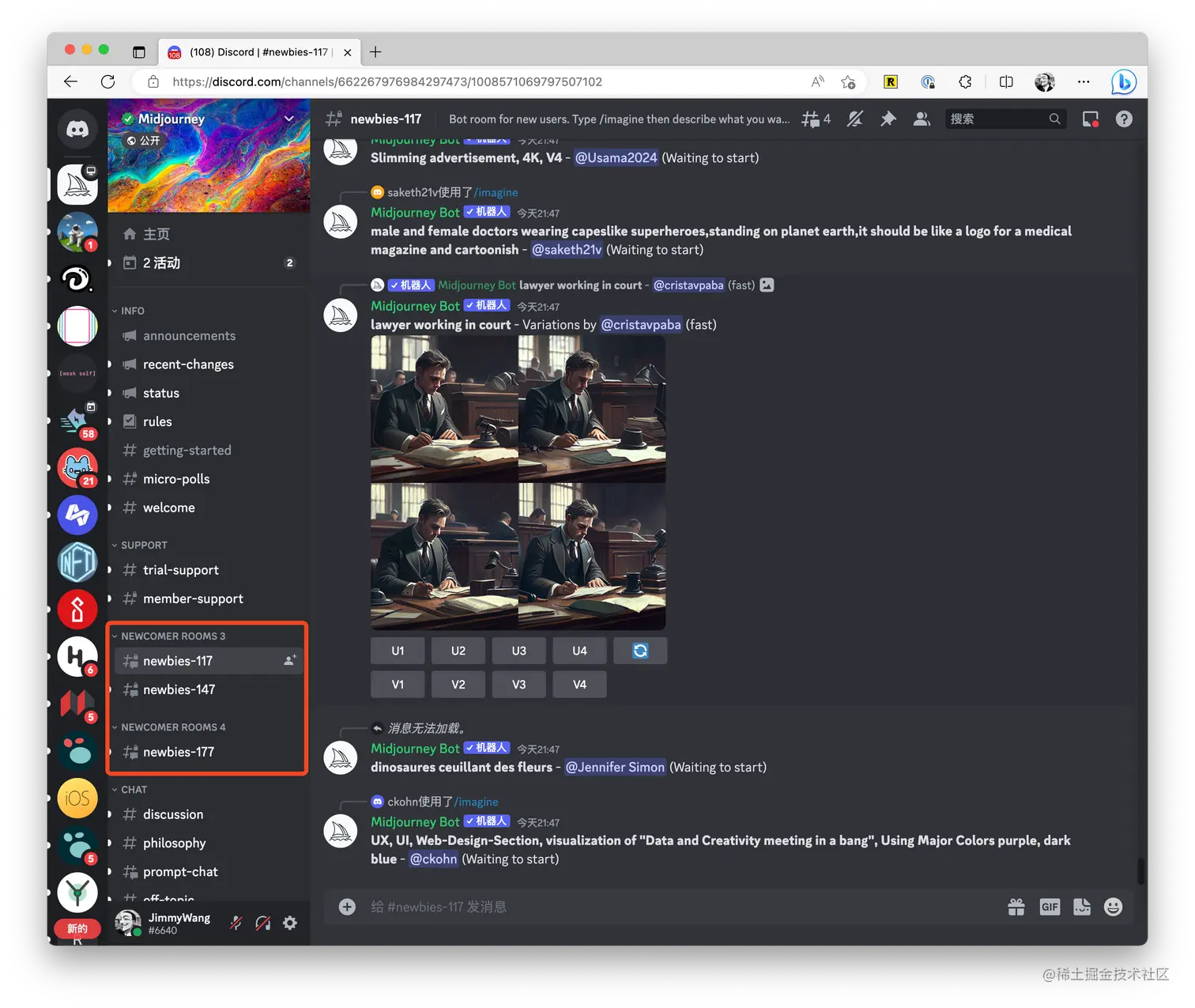Click the plus attachment icon in message bar
This screenshot has height=1008, width=1195.
tap(347, 907)
